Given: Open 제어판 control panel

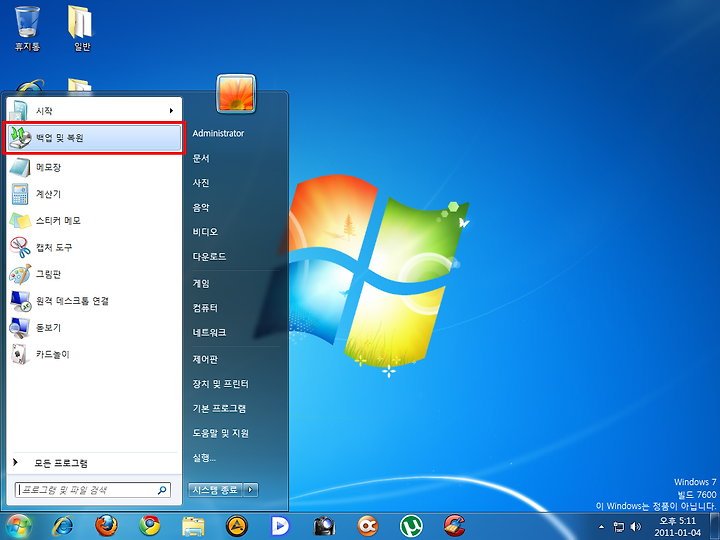Looking at the screenshot, I should pos(205,359).
